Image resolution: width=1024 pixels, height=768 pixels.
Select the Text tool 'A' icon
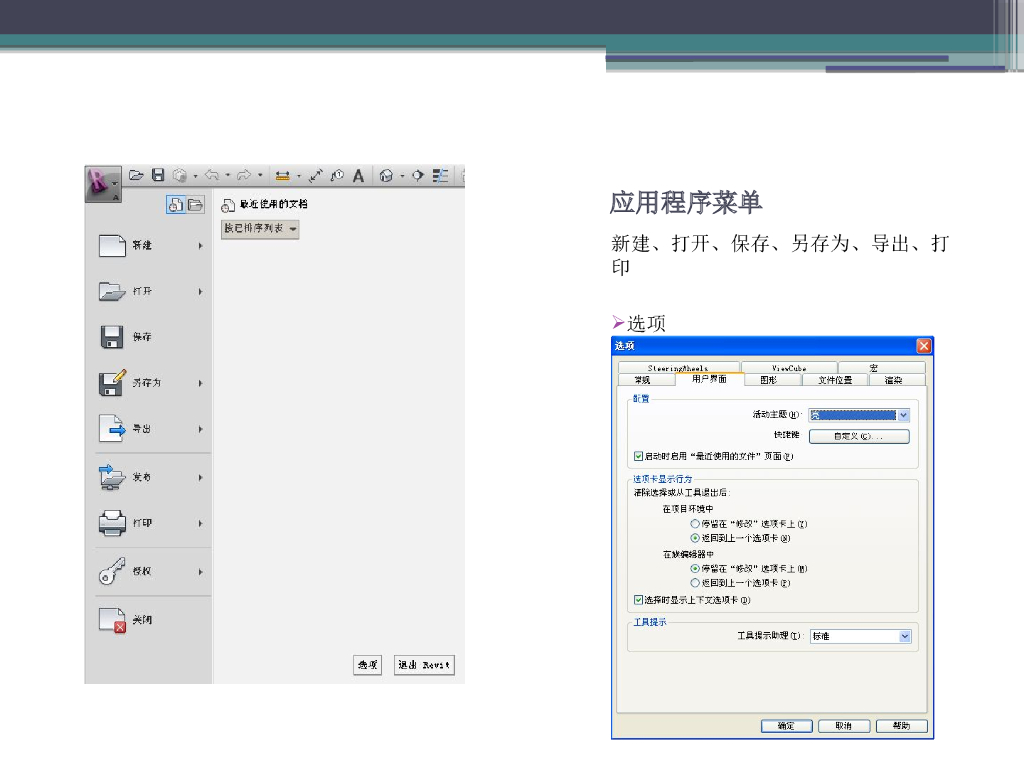pyautogui.click(x=358, y=175)
